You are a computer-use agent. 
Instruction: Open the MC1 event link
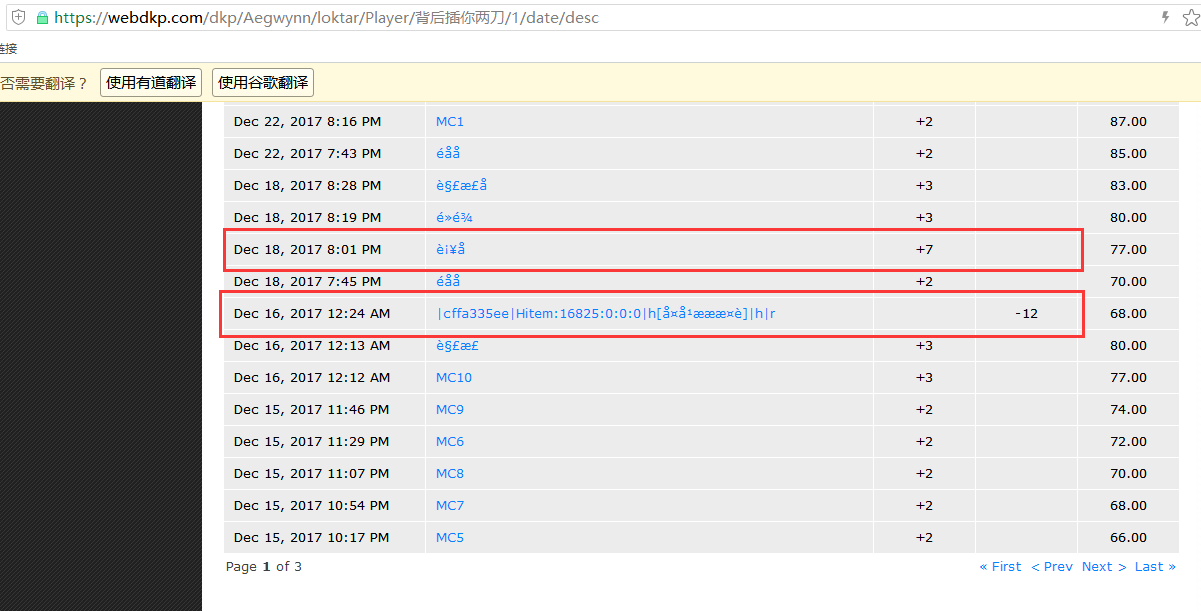(x=450, y=122)
